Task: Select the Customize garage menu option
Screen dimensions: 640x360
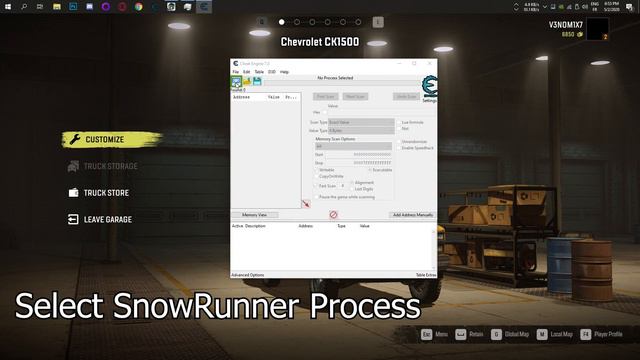Action: point(112,140)
